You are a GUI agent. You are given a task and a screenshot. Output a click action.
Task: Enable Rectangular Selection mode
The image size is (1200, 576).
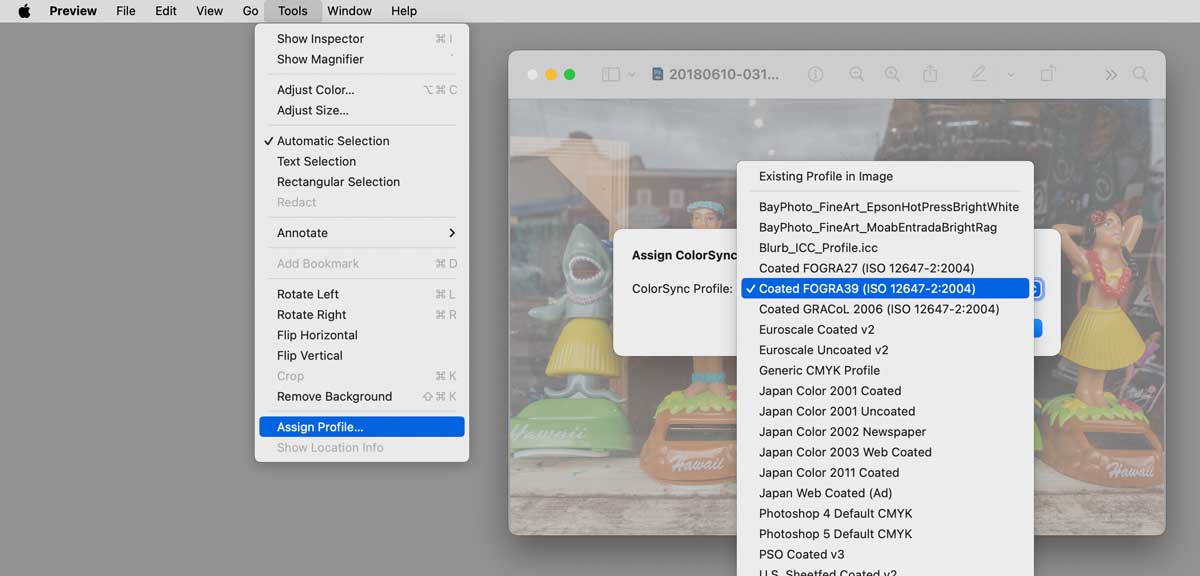[339, 182]
